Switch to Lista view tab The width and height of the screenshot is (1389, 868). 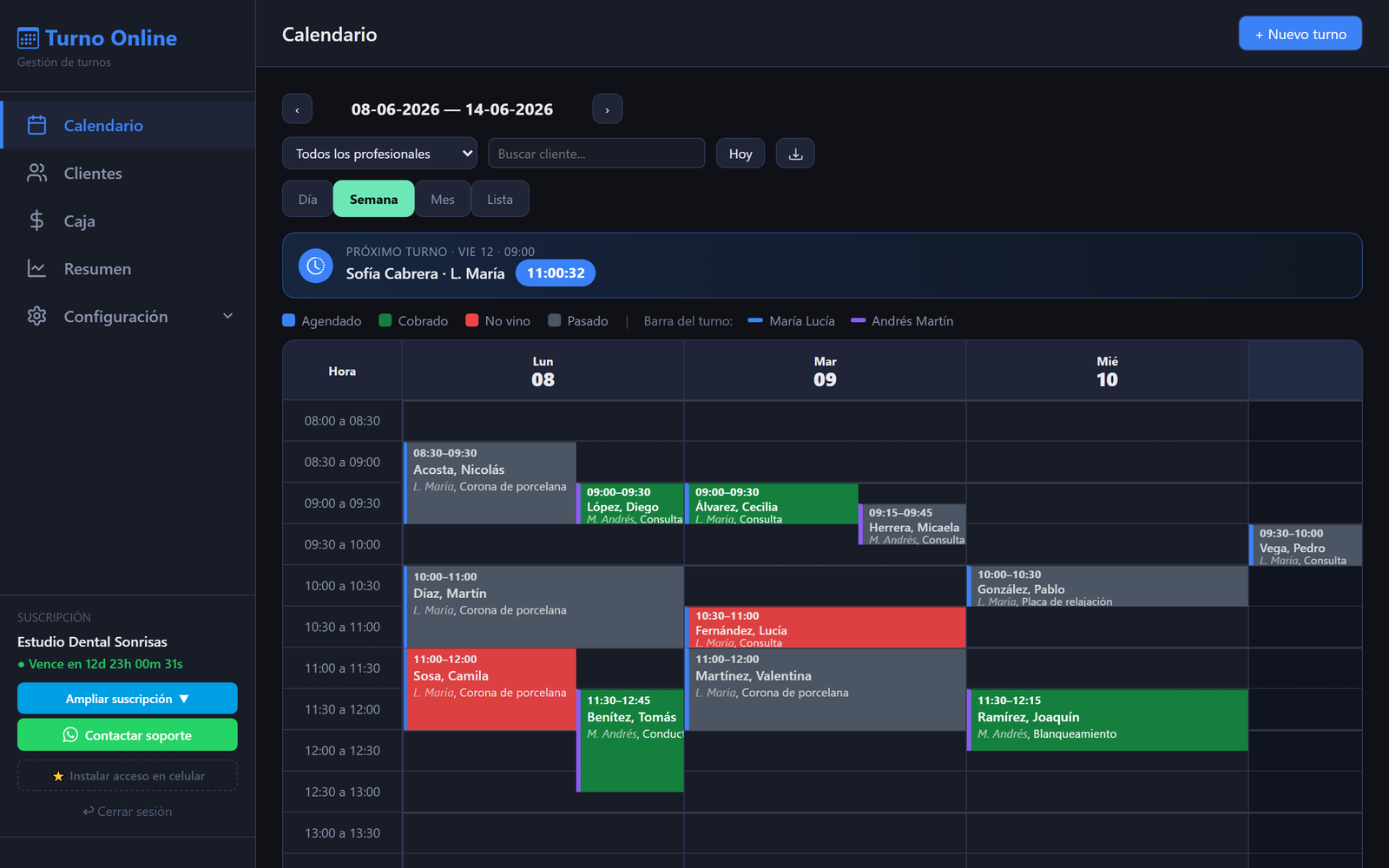coord(500,199)
